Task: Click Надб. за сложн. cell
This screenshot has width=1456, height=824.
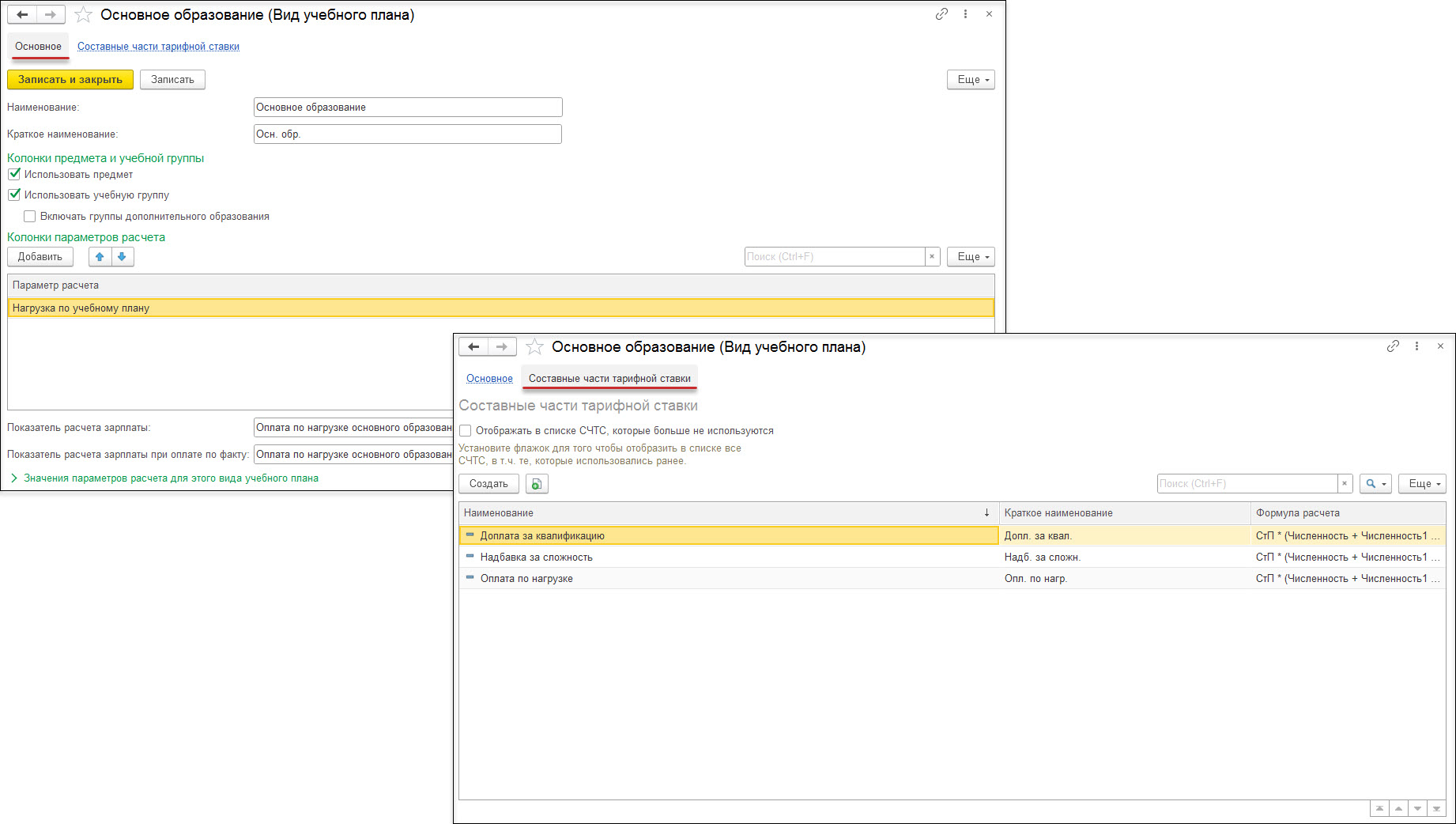Action: pyautogui.click(x=1125, y=557)
